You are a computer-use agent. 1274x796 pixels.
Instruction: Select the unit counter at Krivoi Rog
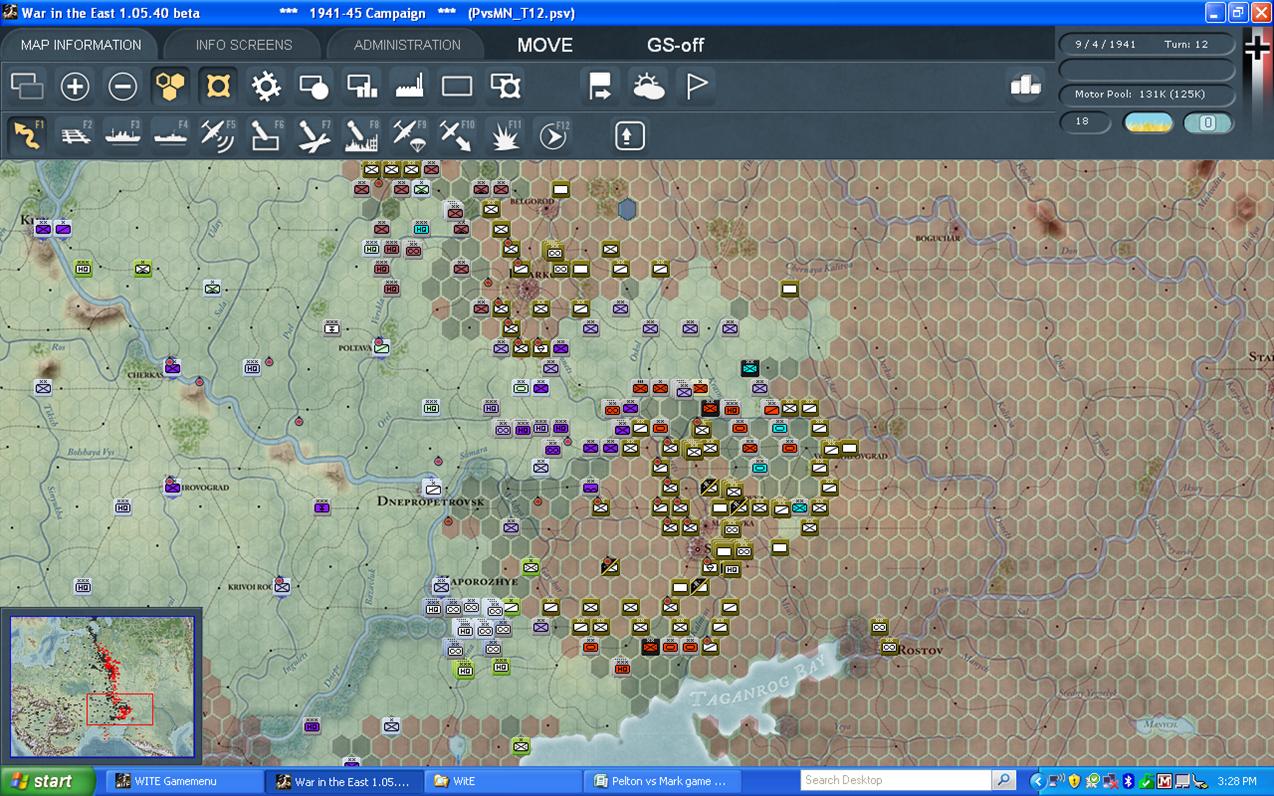coord(282,586)
